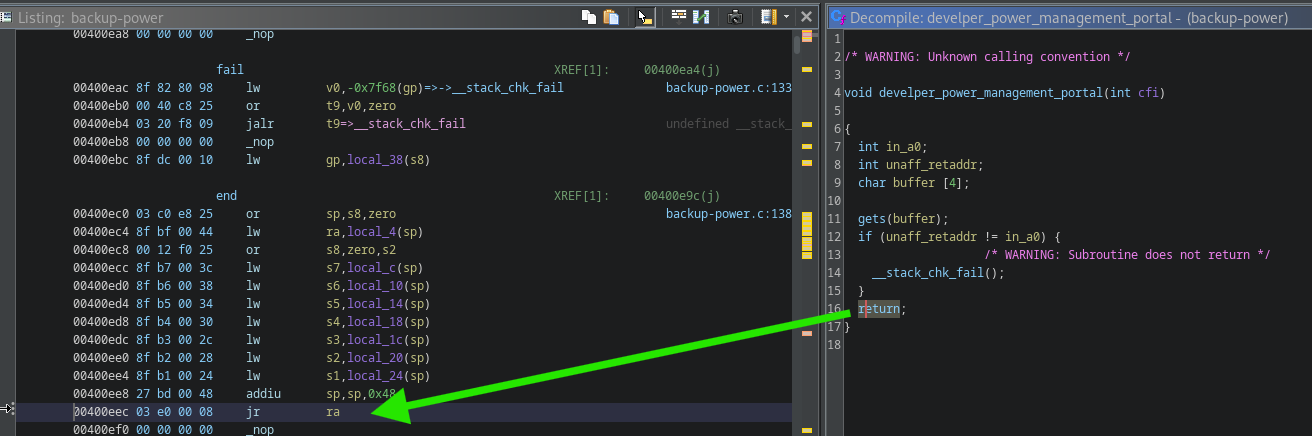This screenshot has width=1312, height=436.
Task: Close the Listing panel with X
Action: coord(806,17)
